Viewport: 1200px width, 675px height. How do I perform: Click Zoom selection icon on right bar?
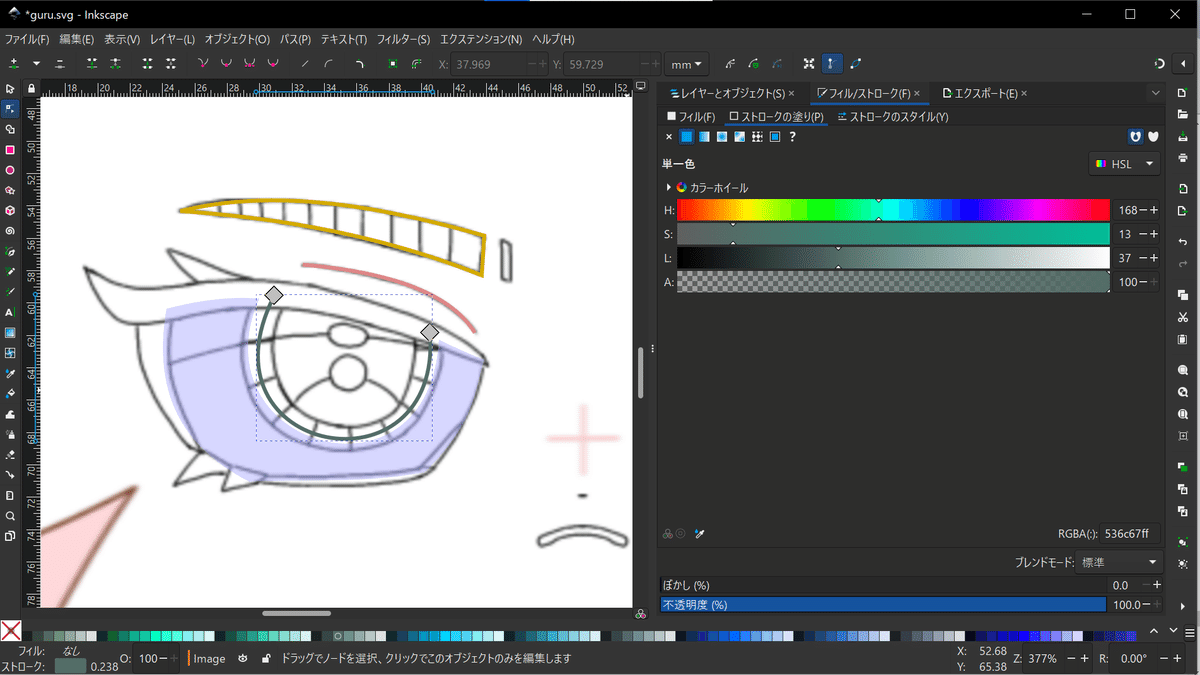tap(1183, 369)
